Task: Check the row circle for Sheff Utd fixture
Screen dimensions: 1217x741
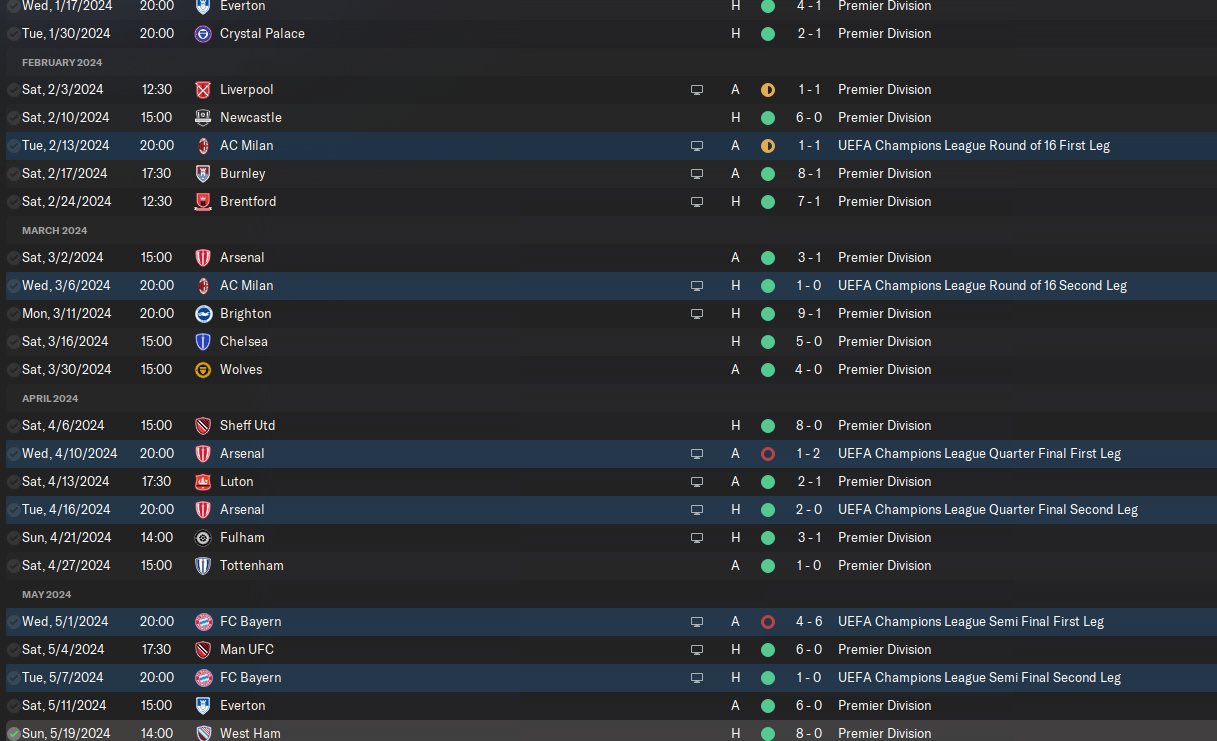Action: coord(13,425)
